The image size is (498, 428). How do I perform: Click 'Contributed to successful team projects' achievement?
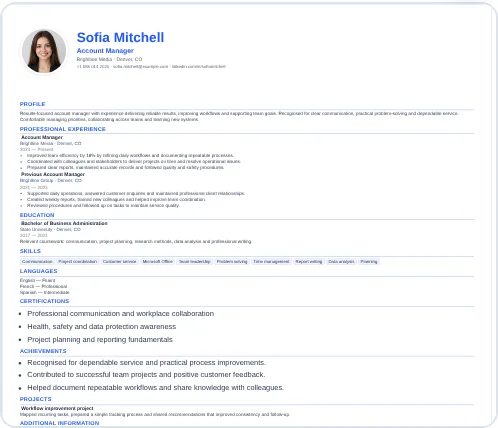pyautogui.click(x=146, y=375)
